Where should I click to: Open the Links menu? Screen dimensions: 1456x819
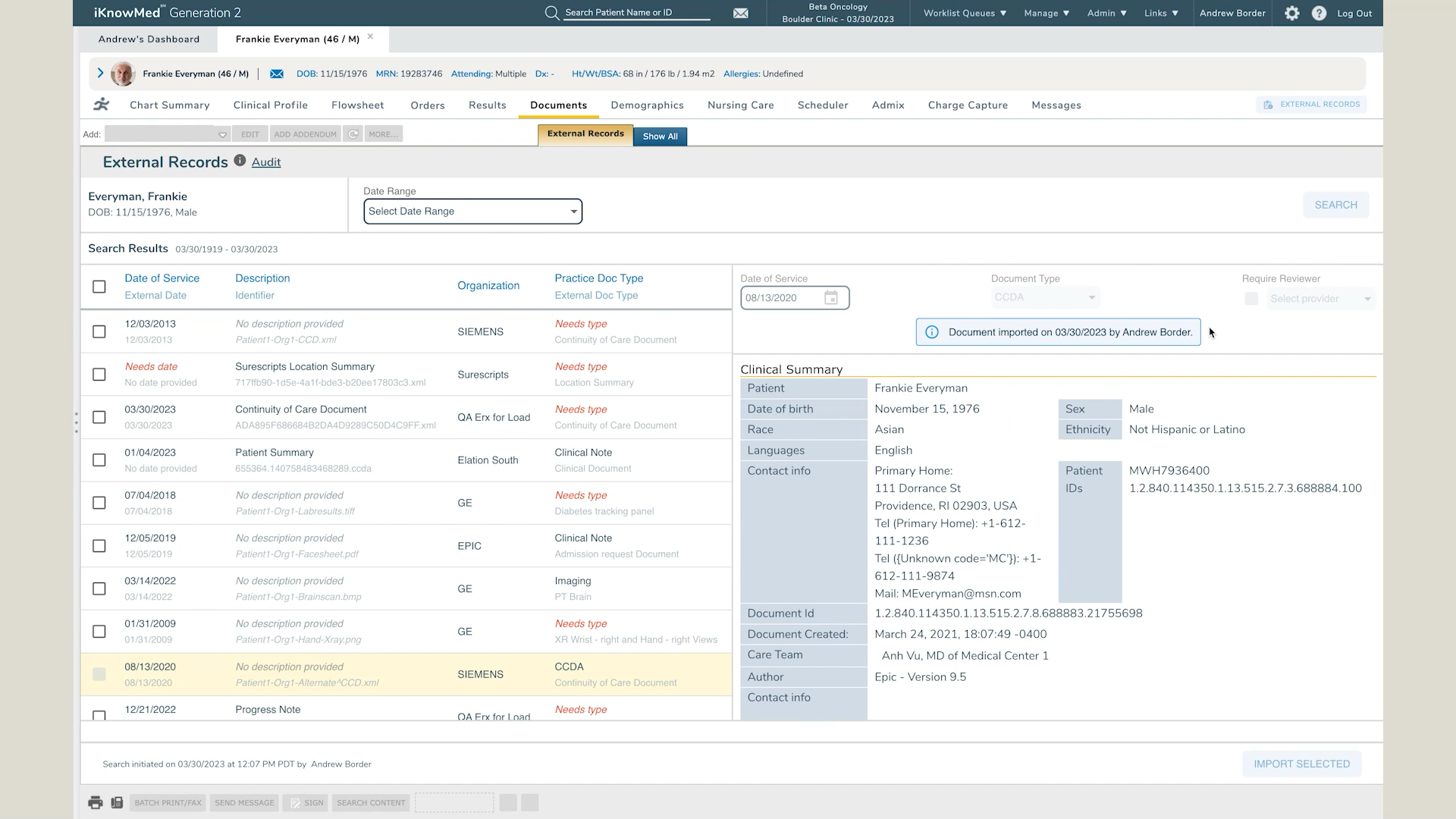1161,13
